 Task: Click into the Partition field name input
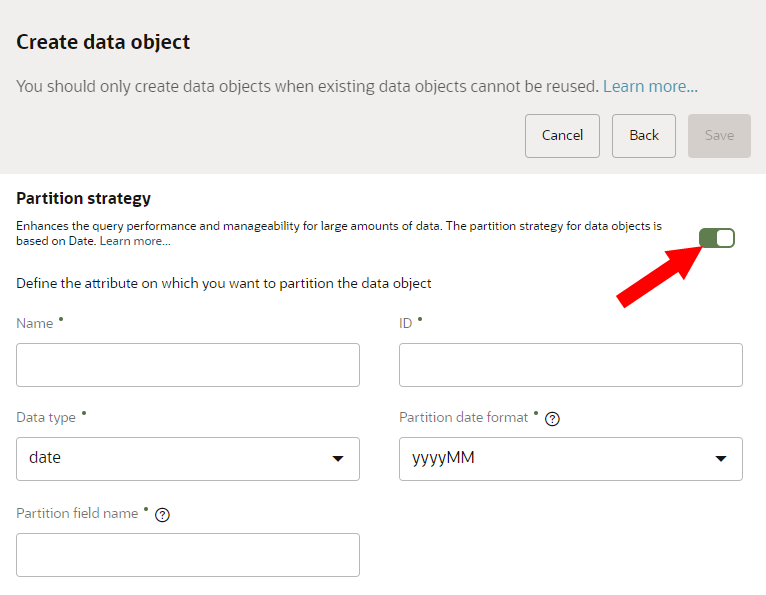(188, 555)
